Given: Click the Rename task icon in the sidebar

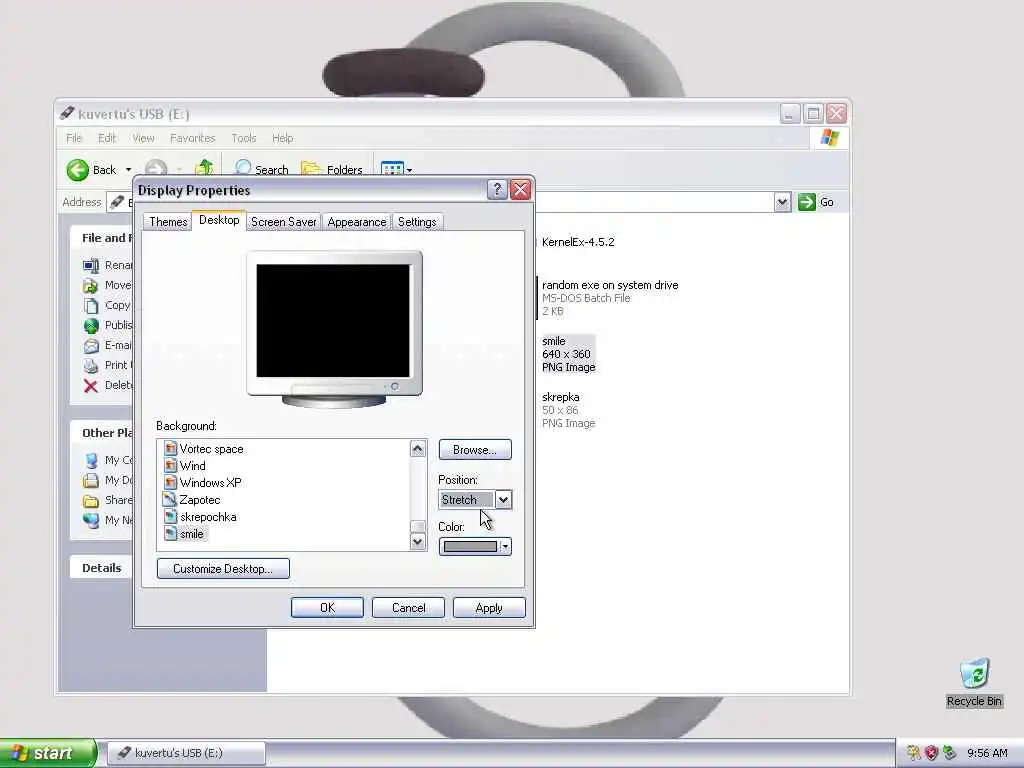Looking at the screenshot, I should pyautogui.click(x=91, y=265).
